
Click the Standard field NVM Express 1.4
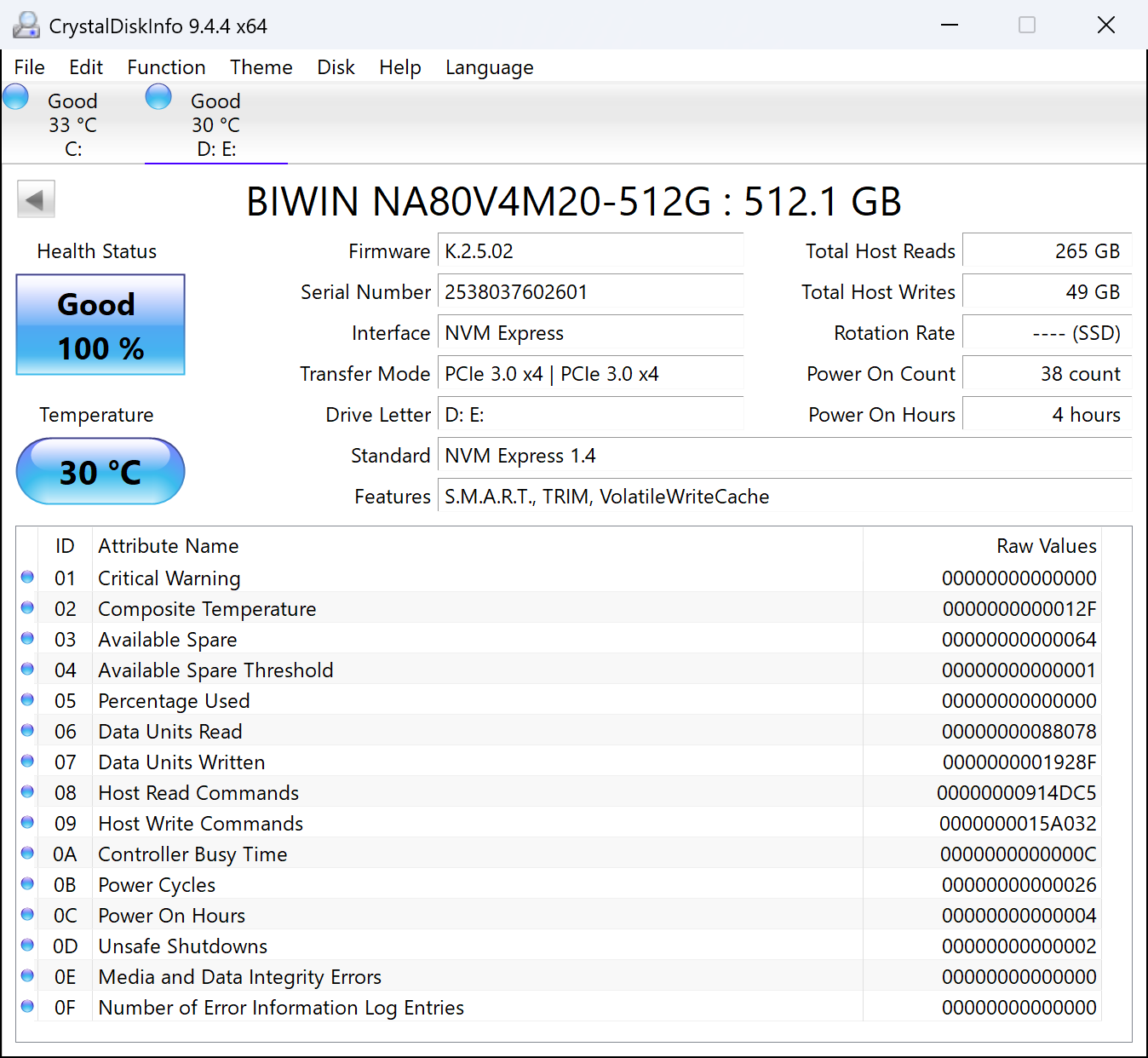click(x=784, y=456)
